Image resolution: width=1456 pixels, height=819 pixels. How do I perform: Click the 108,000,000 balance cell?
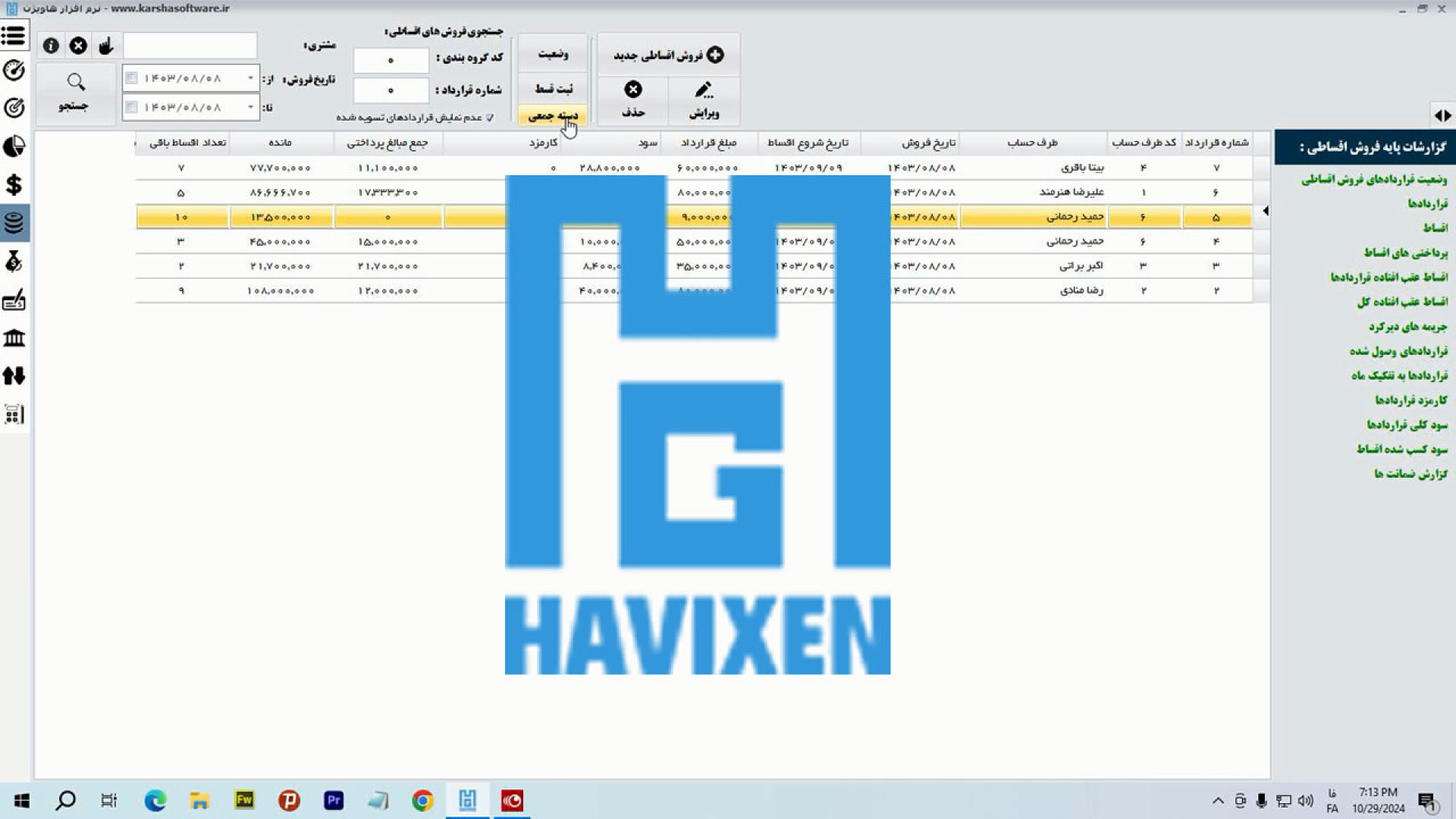click(x=281, y=290)
